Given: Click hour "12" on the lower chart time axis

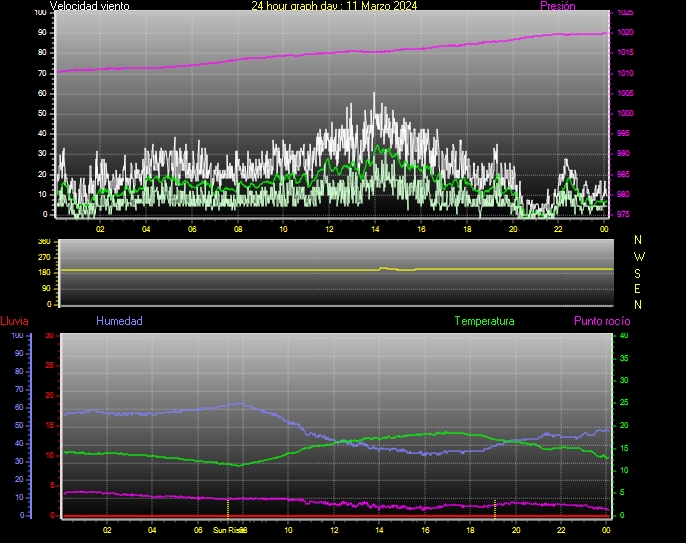Looking at the screenshot, I should pos(334,530).
